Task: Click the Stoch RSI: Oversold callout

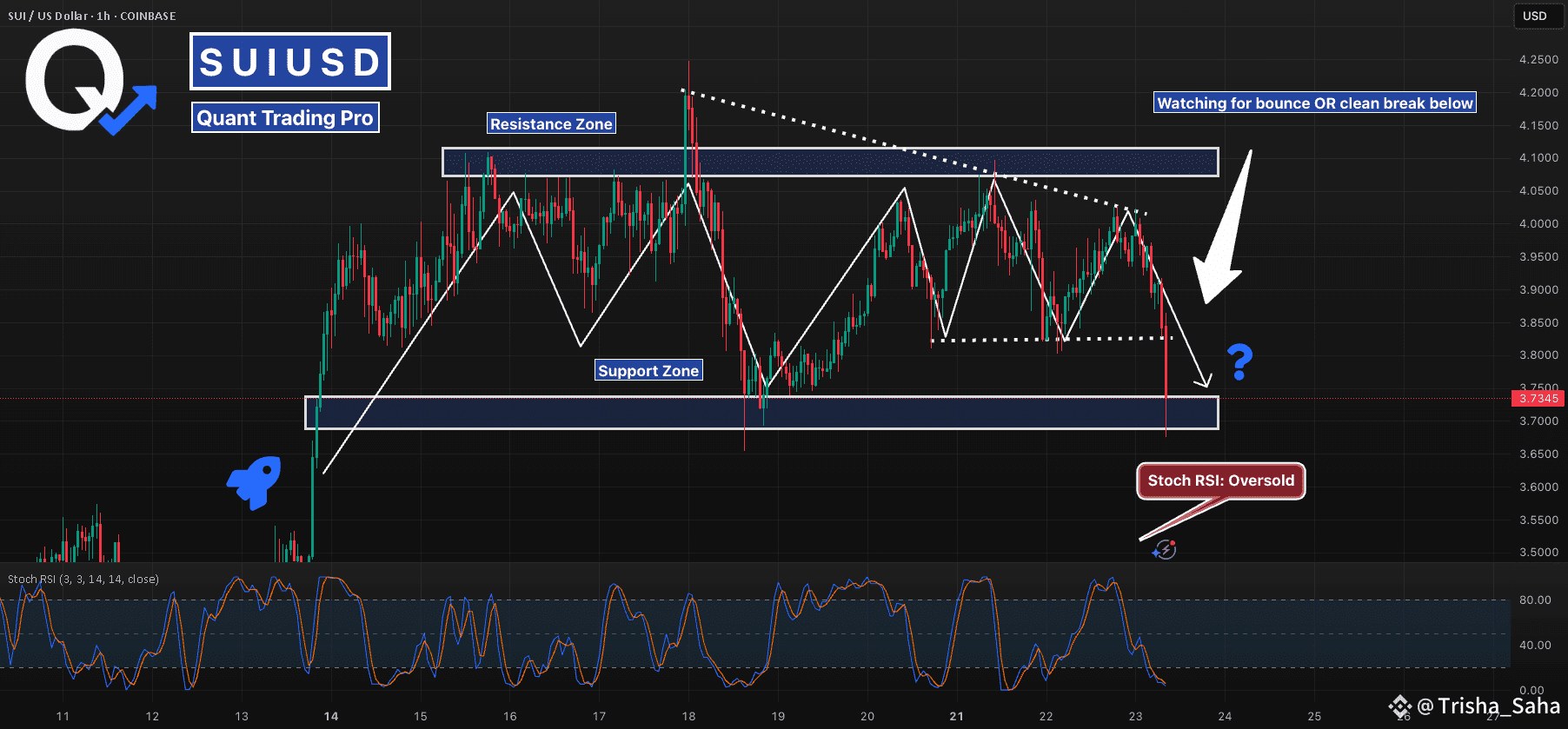Action: click(1220, 480)
